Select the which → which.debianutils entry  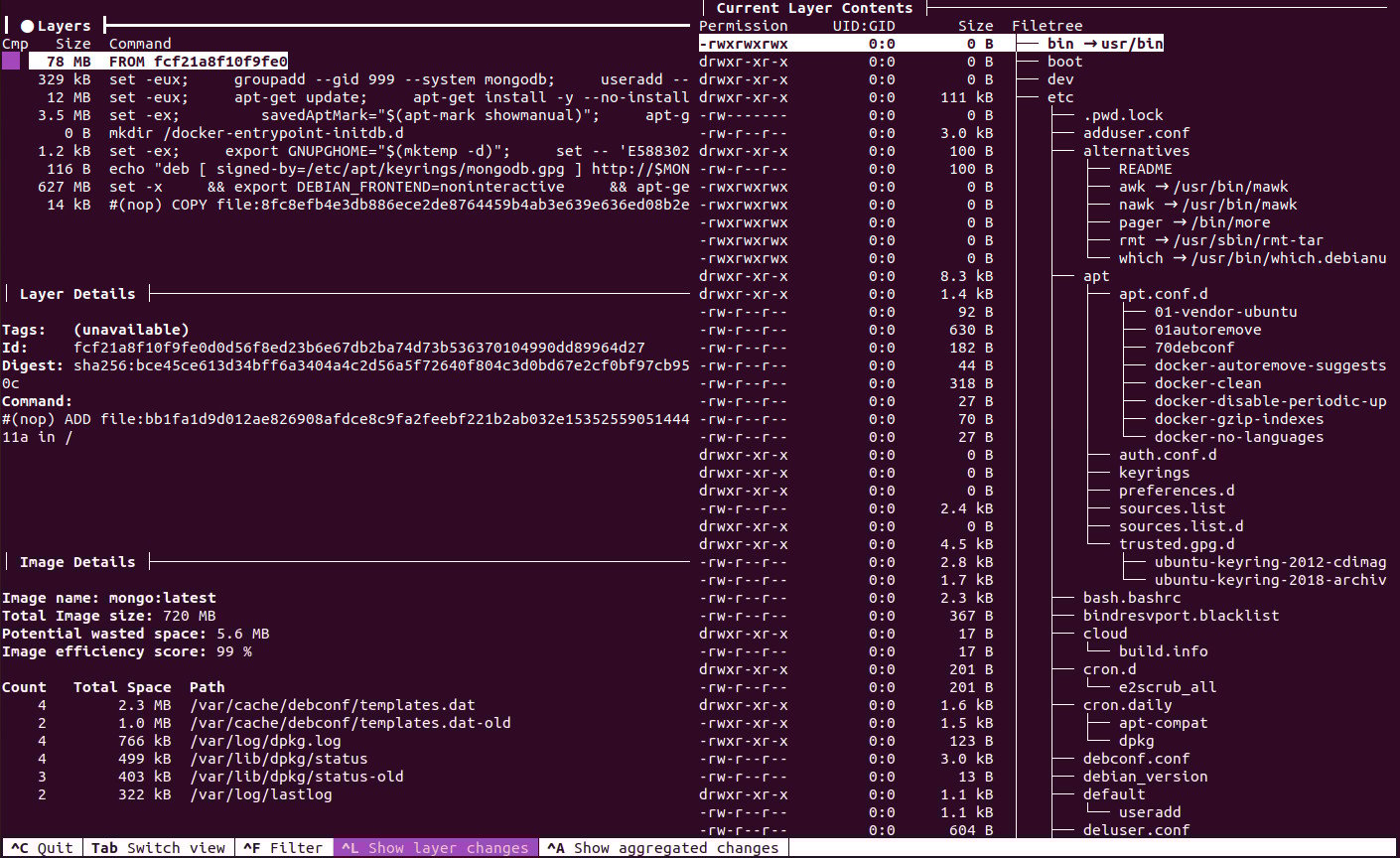pos(1253,258)
